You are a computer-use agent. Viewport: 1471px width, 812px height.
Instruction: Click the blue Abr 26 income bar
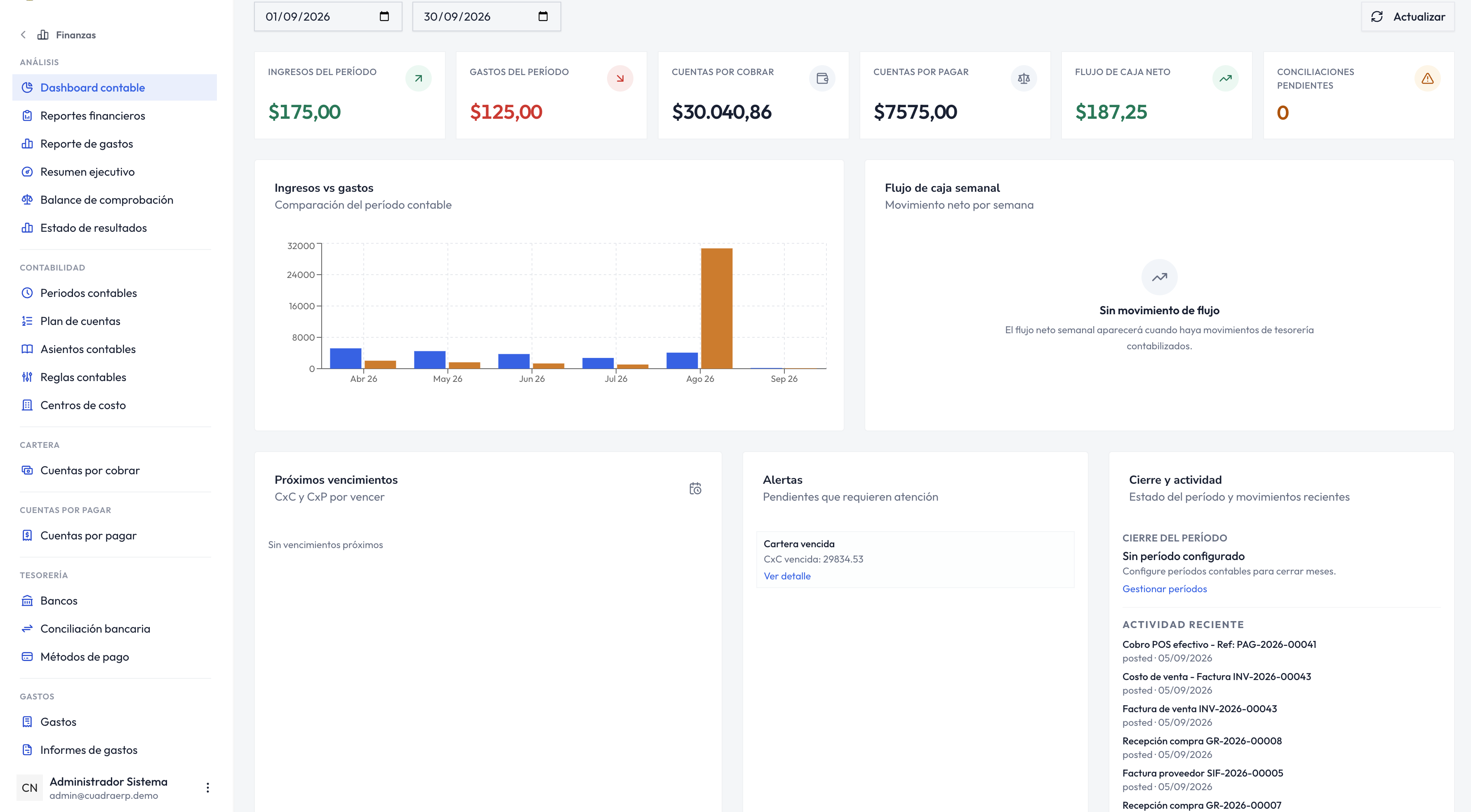(346, 358)
